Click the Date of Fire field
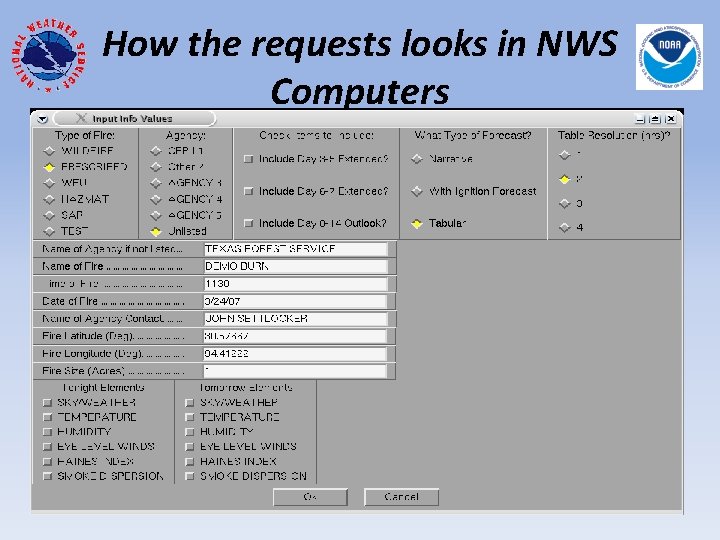This screenshot has width=720, height=540. point(295,301)
